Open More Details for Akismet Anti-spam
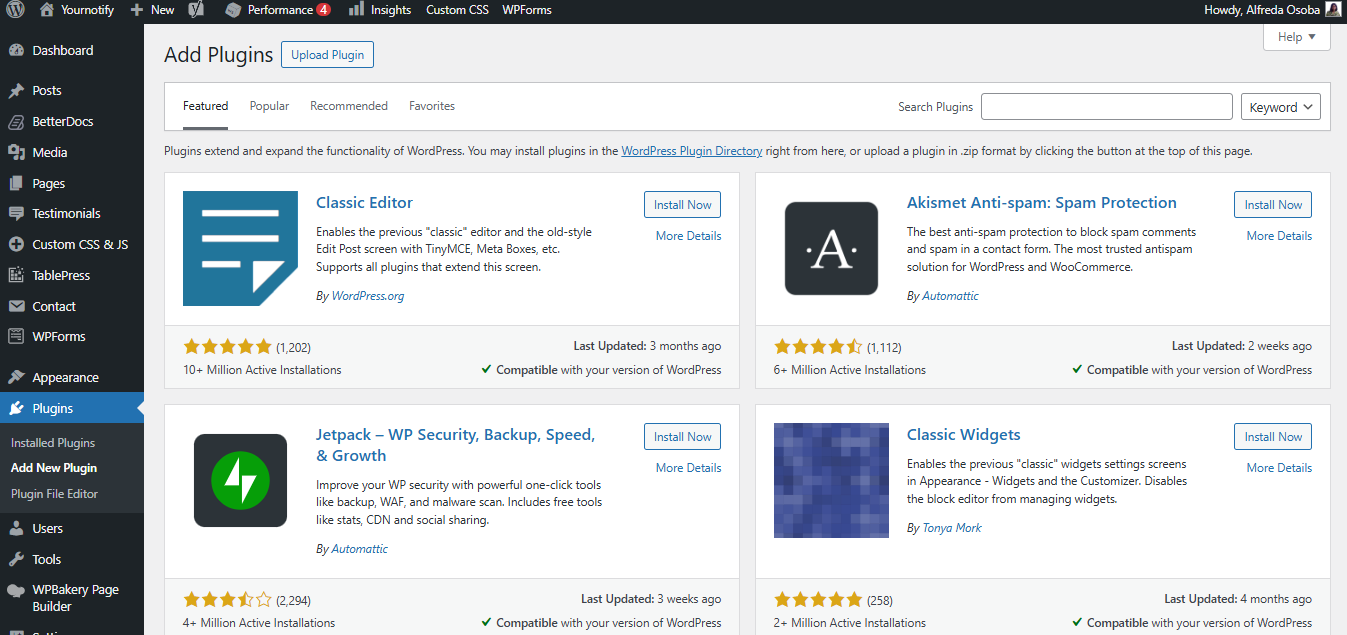 (x=1279, y=236)
